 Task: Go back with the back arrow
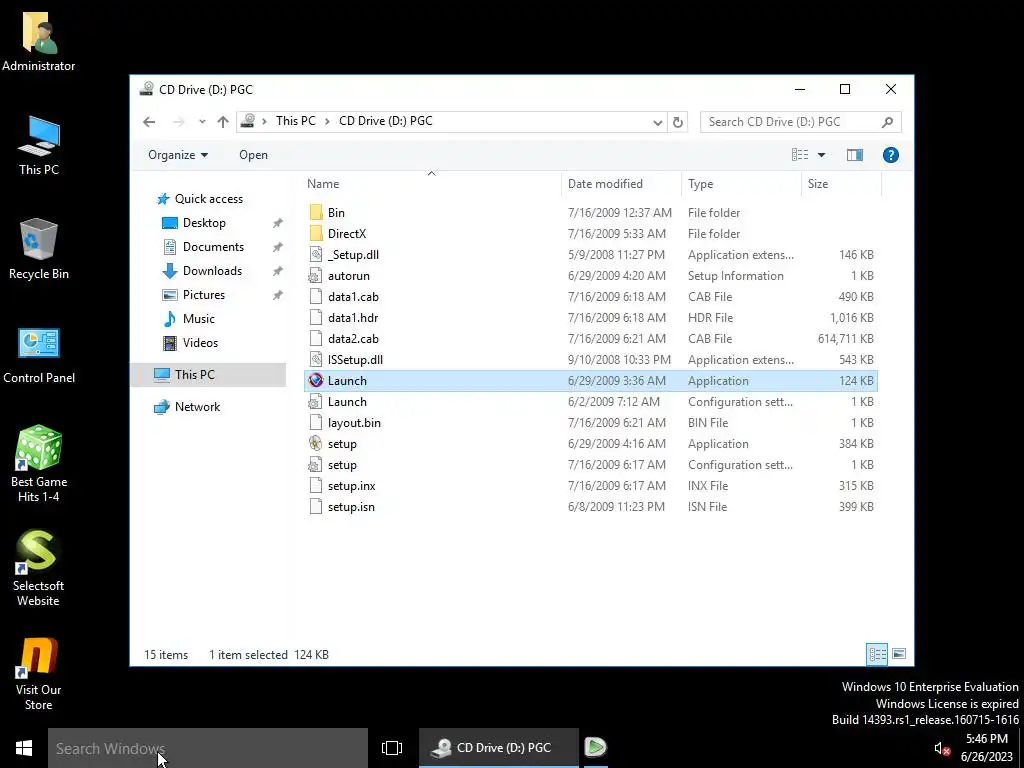(149, 121)
